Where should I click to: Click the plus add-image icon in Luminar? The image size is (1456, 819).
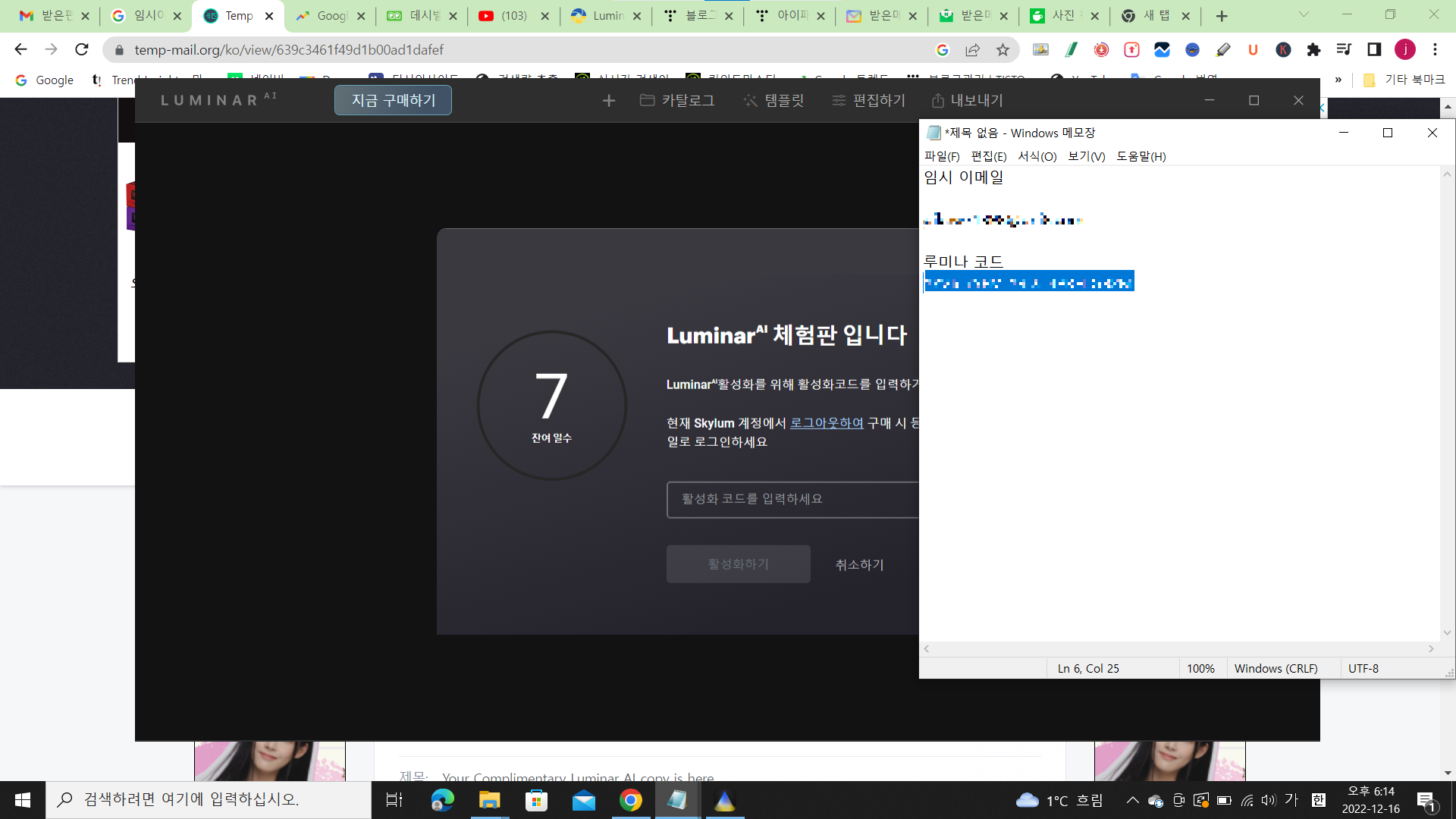pos(609,101)
